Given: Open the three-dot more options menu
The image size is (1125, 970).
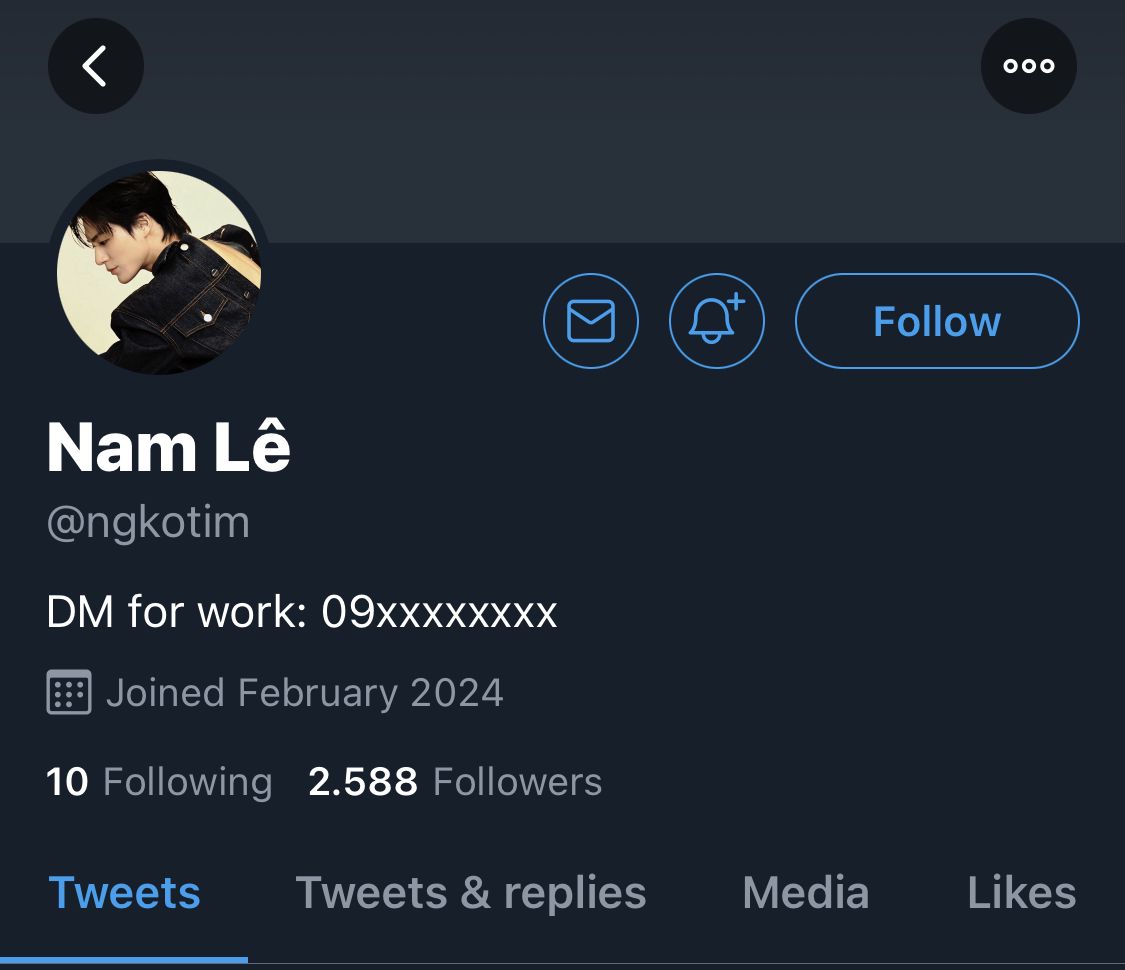Looking at the screenshot, I should [x=1029, y=66].
